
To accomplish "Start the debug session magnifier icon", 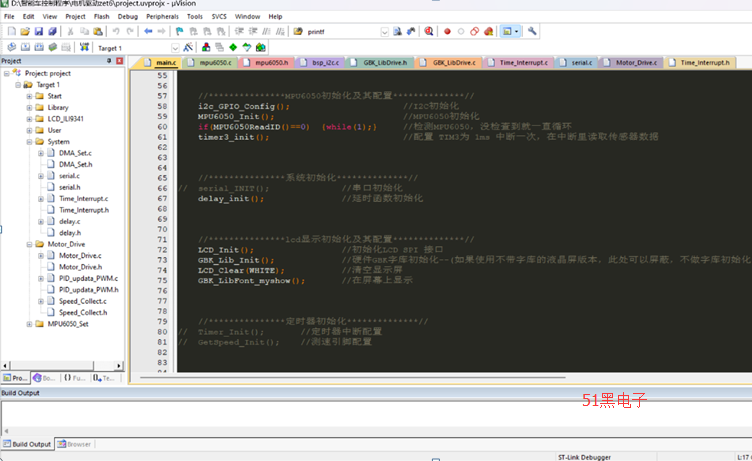I will (x=429, y=32).
